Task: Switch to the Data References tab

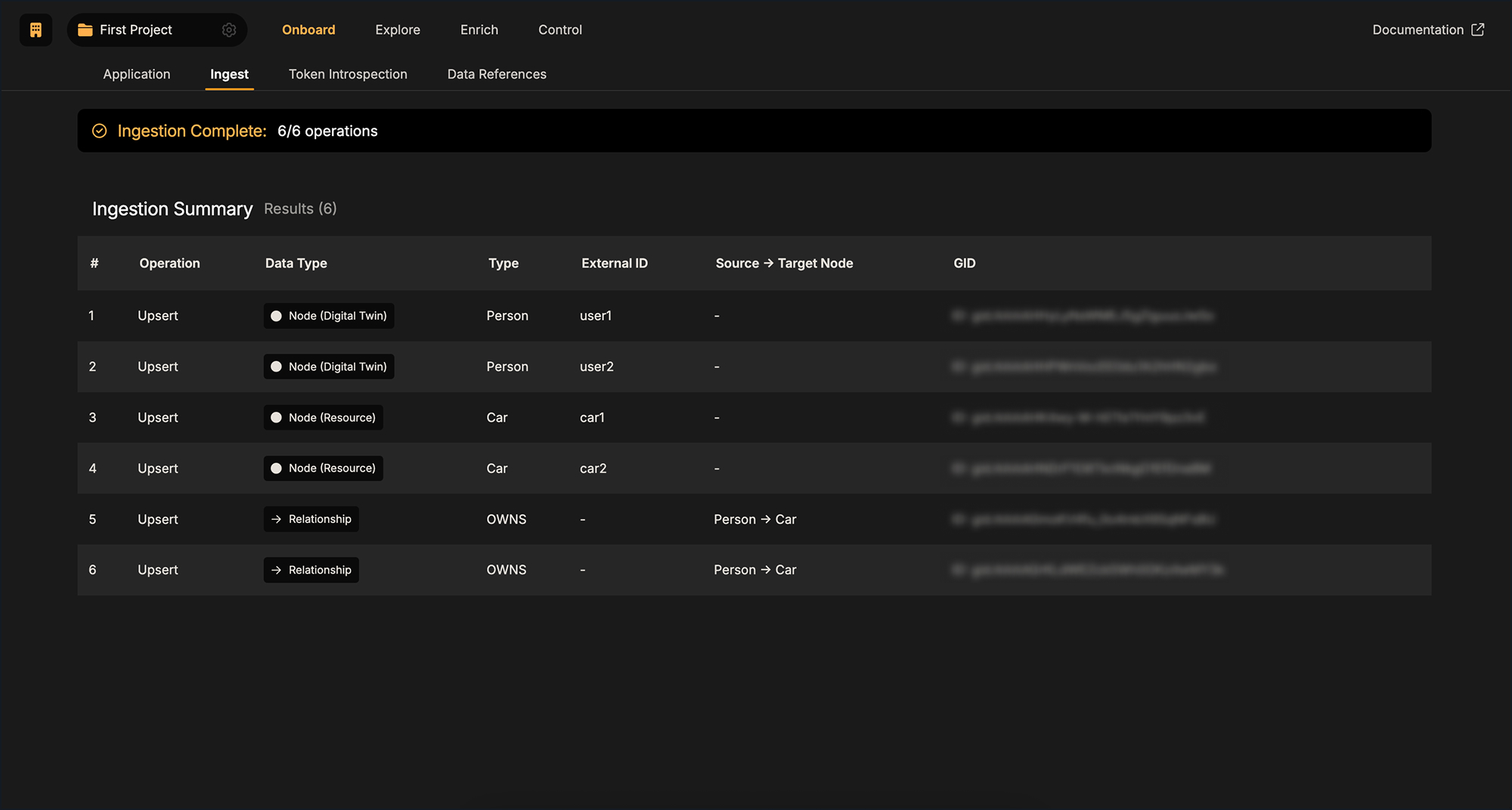Action: pyautogui.click(x=497, y=74)
